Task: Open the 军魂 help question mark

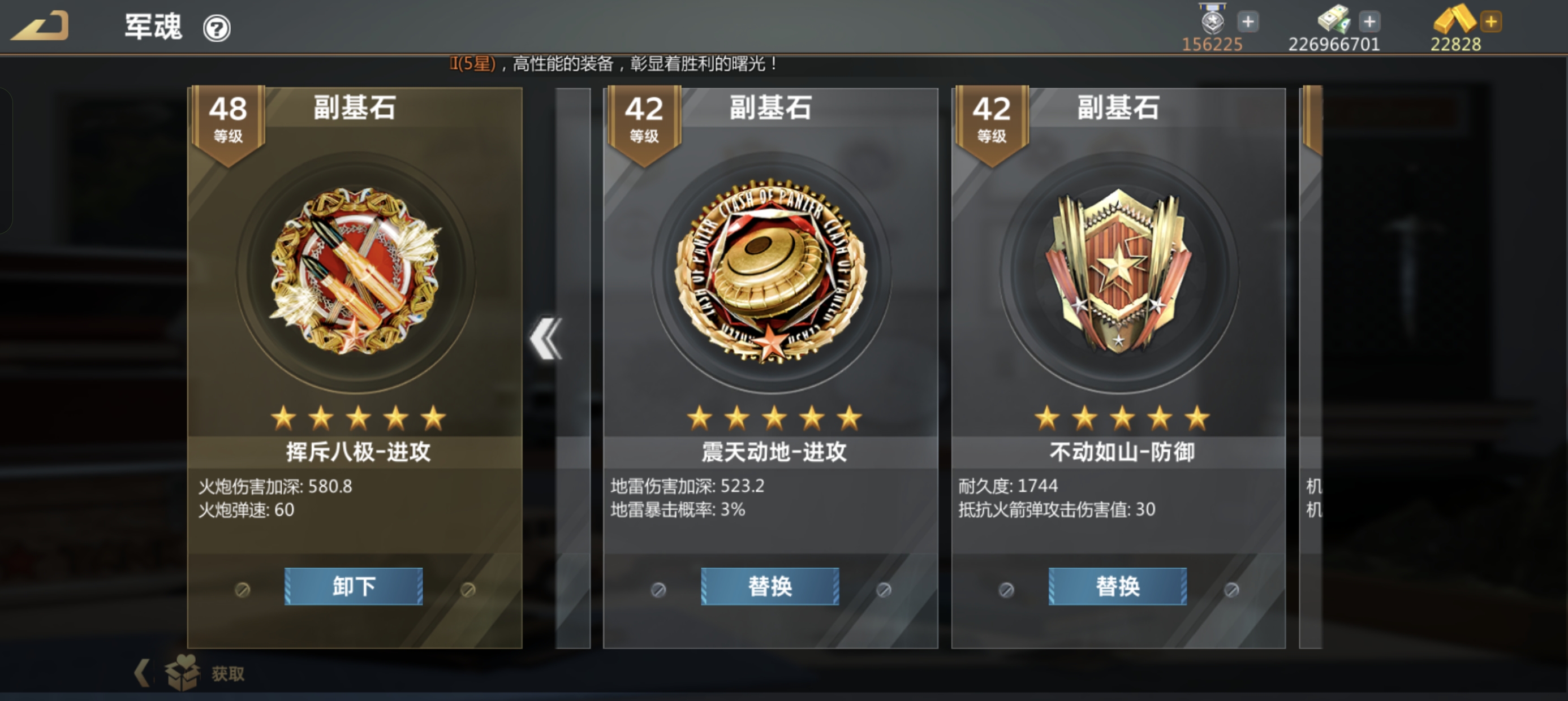Action: click(217, 28)
